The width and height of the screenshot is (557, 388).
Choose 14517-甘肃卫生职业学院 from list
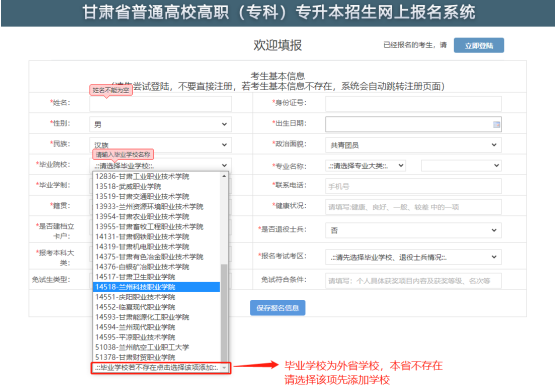click(156, 277)
